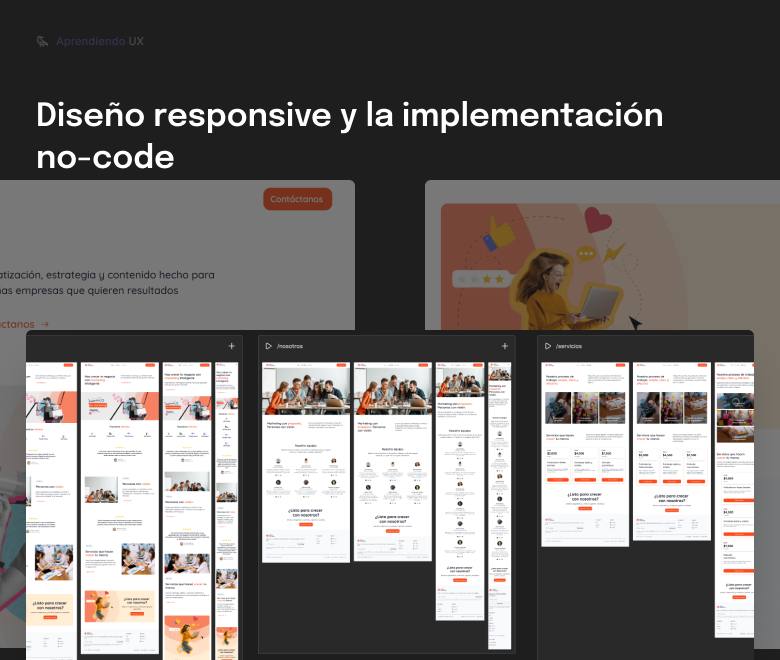Image resolution: width=780 pixels, height=660 pixels.
Task: Click the plus icon in the /nosotros panel
Action: [x=505, y=346]
